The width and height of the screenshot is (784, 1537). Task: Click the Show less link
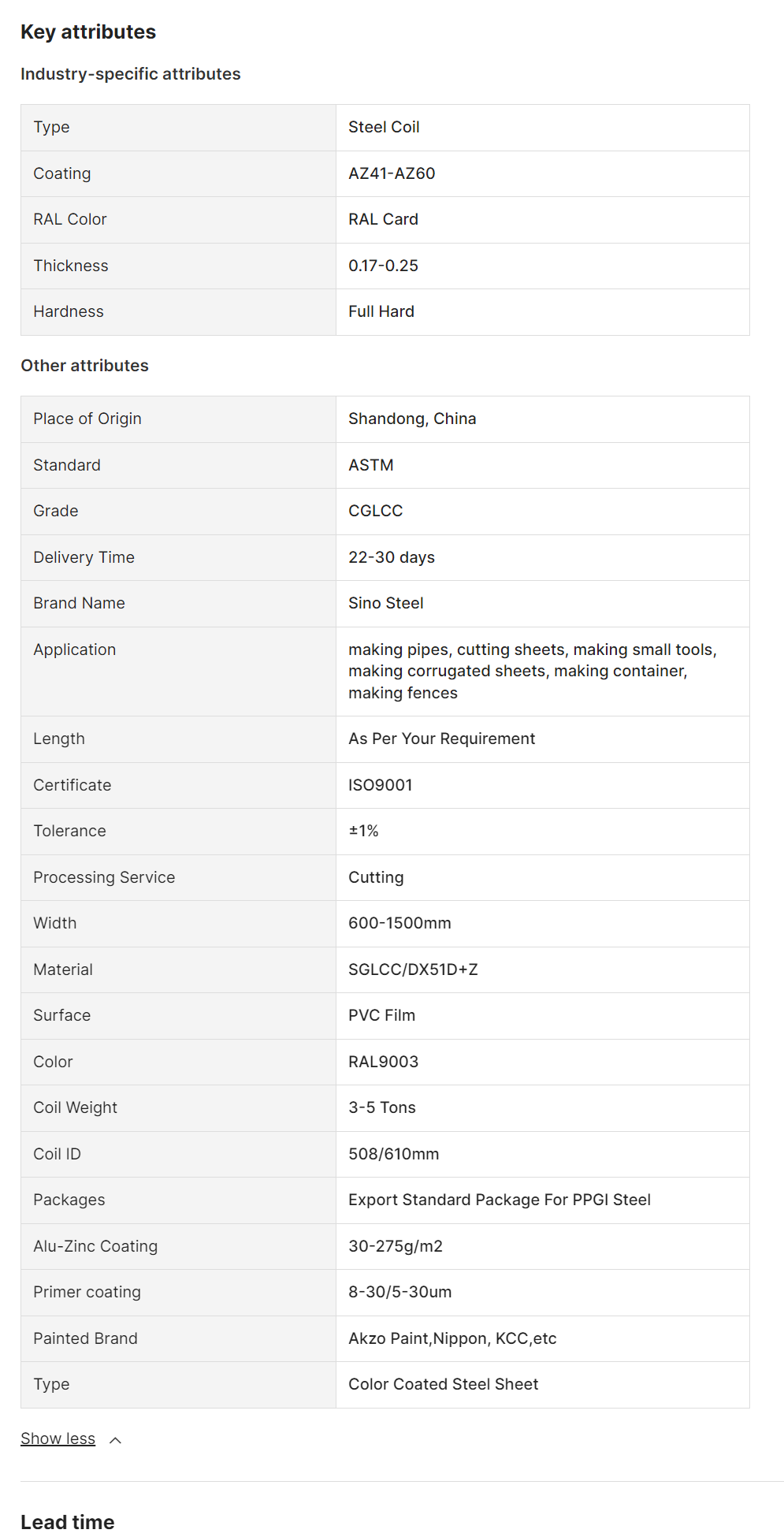pos(58,1438)
